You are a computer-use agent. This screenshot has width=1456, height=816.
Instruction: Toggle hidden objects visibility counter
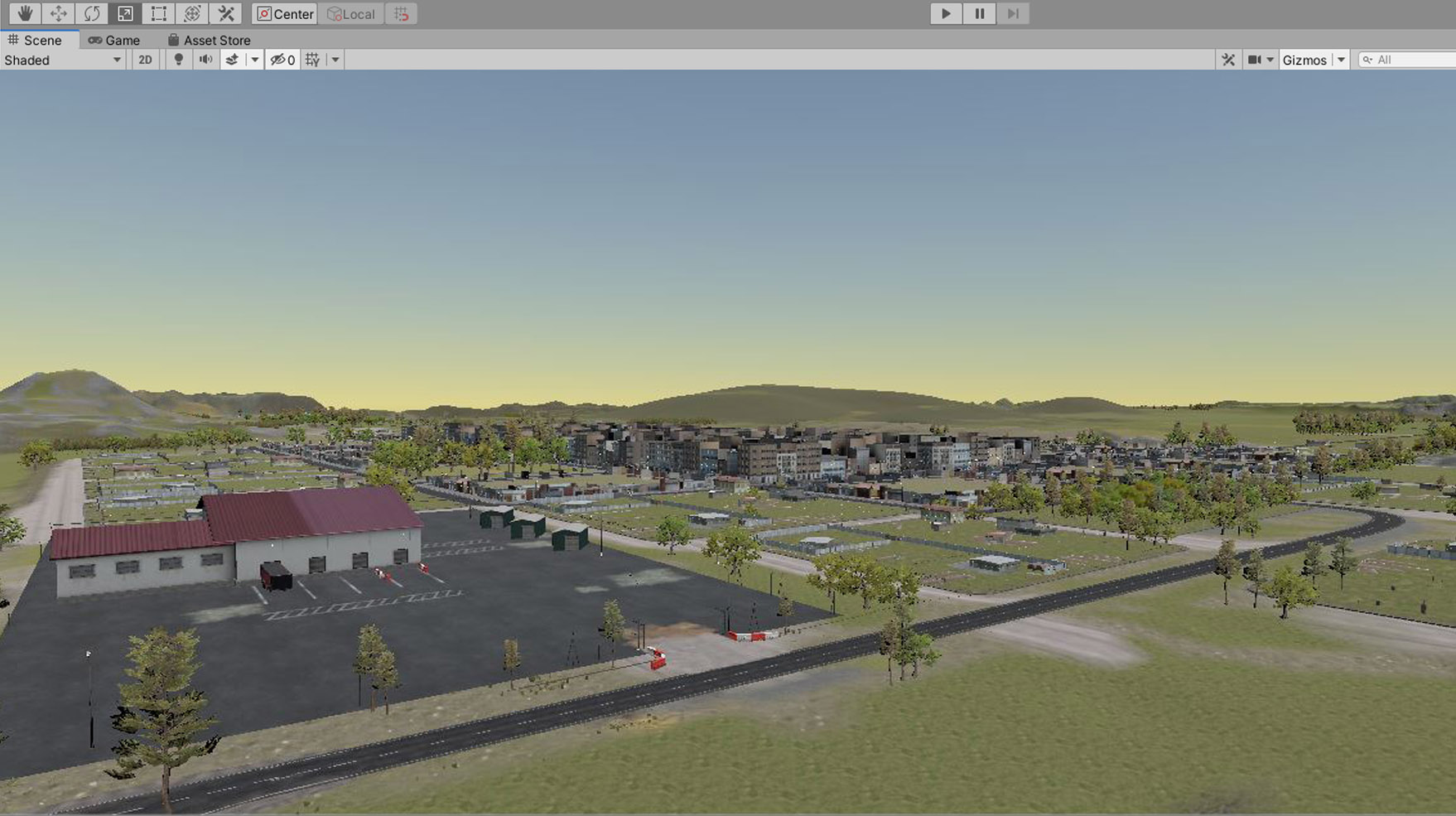point(282,60)
